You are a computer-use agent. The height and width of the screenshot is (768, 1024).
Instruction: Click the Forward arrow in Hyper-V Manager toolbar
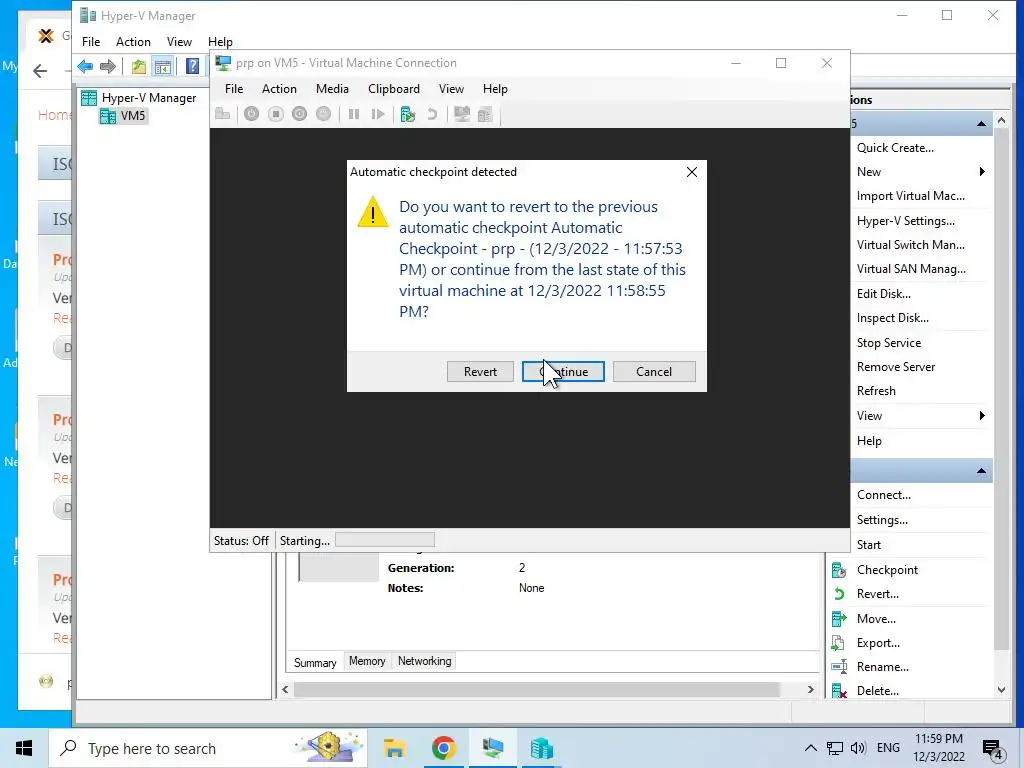(x=108, y=66)
